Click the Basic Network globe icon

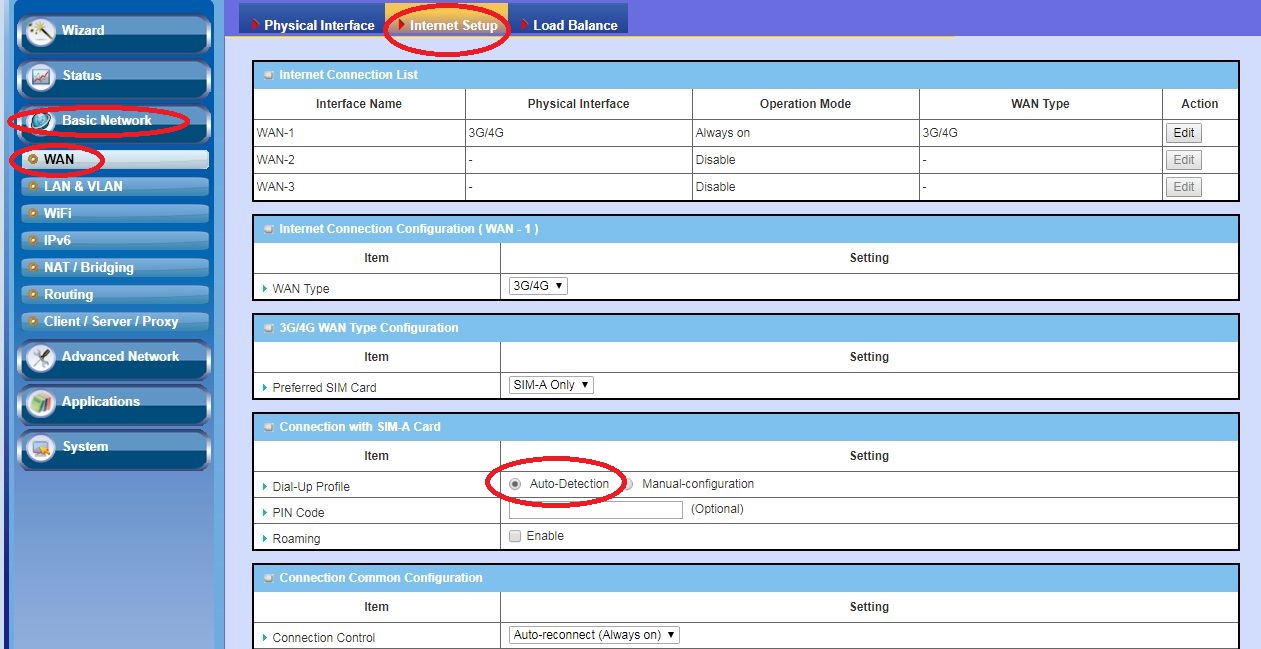[x=42, y=121]
